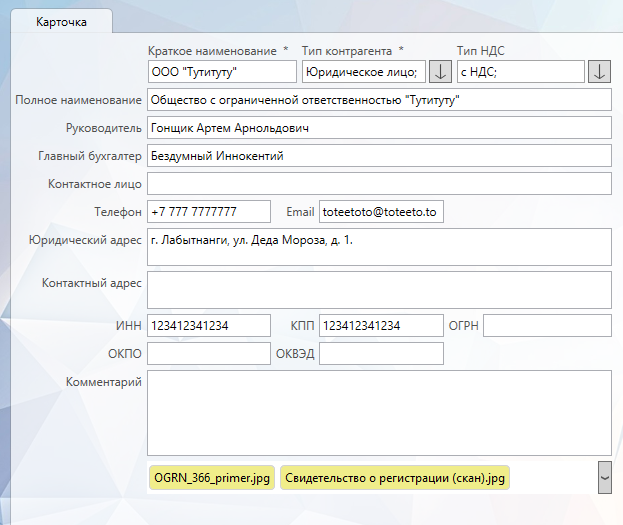623x525 pixels.
Task: Open the Тип НДС dropdown arrow
Action: [x=598, y=72]
